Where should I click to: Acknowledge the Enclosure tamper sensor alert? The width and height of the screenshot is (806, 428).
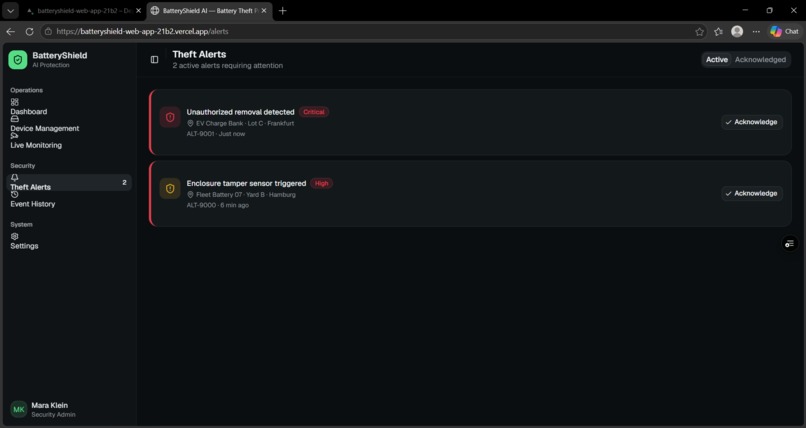(x=752, y=193)
